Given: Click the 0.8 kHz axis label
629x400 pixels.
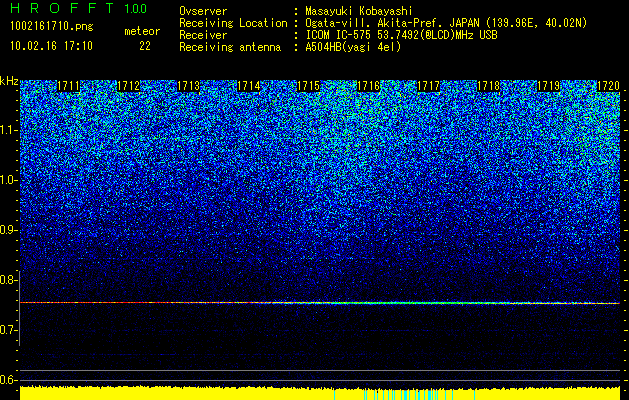Looking at the screenshot, I should tap(8, 280).
